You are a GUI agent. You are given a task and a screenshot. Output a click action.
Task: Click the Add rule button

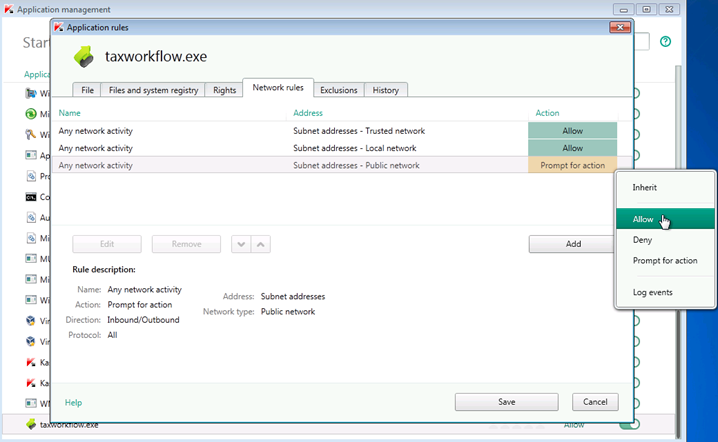click(573, 244)
